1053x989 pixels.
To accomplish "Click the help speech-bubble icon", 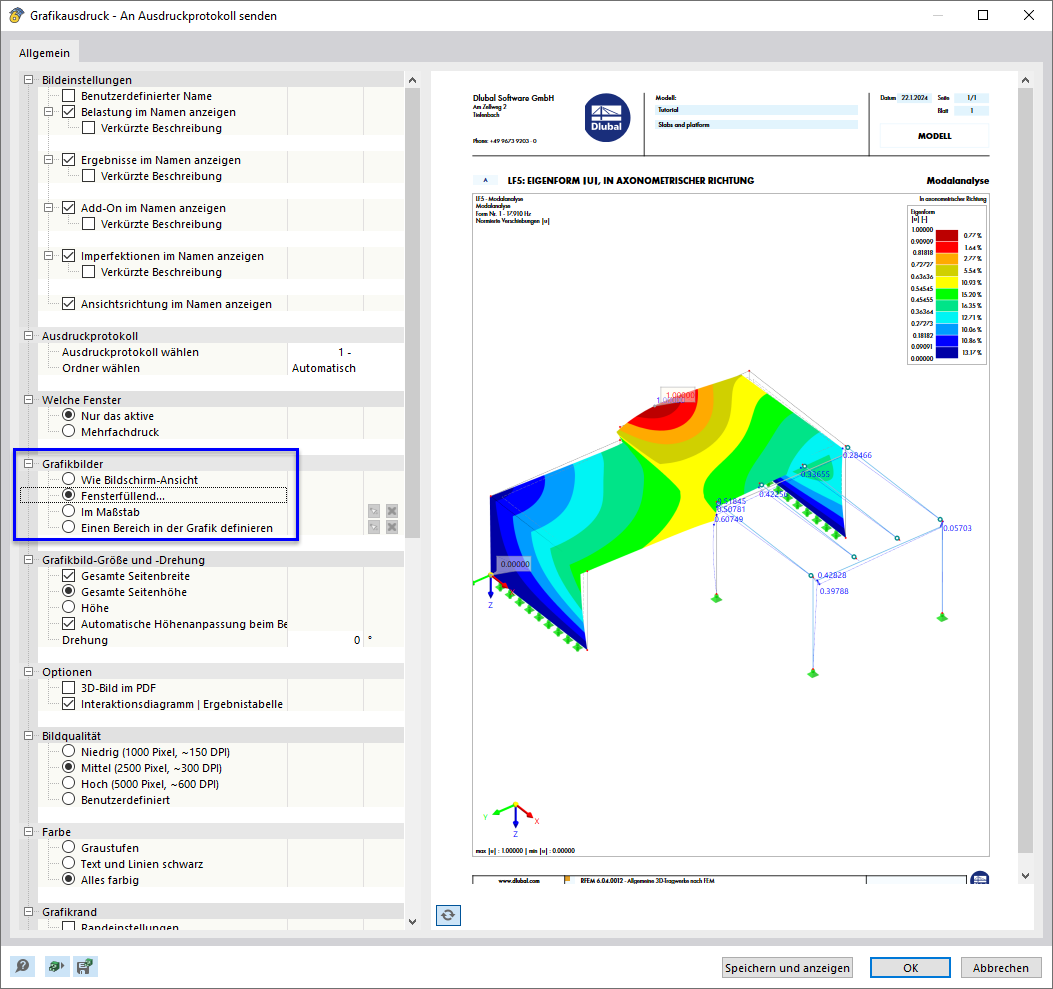I will coord(22,966).
